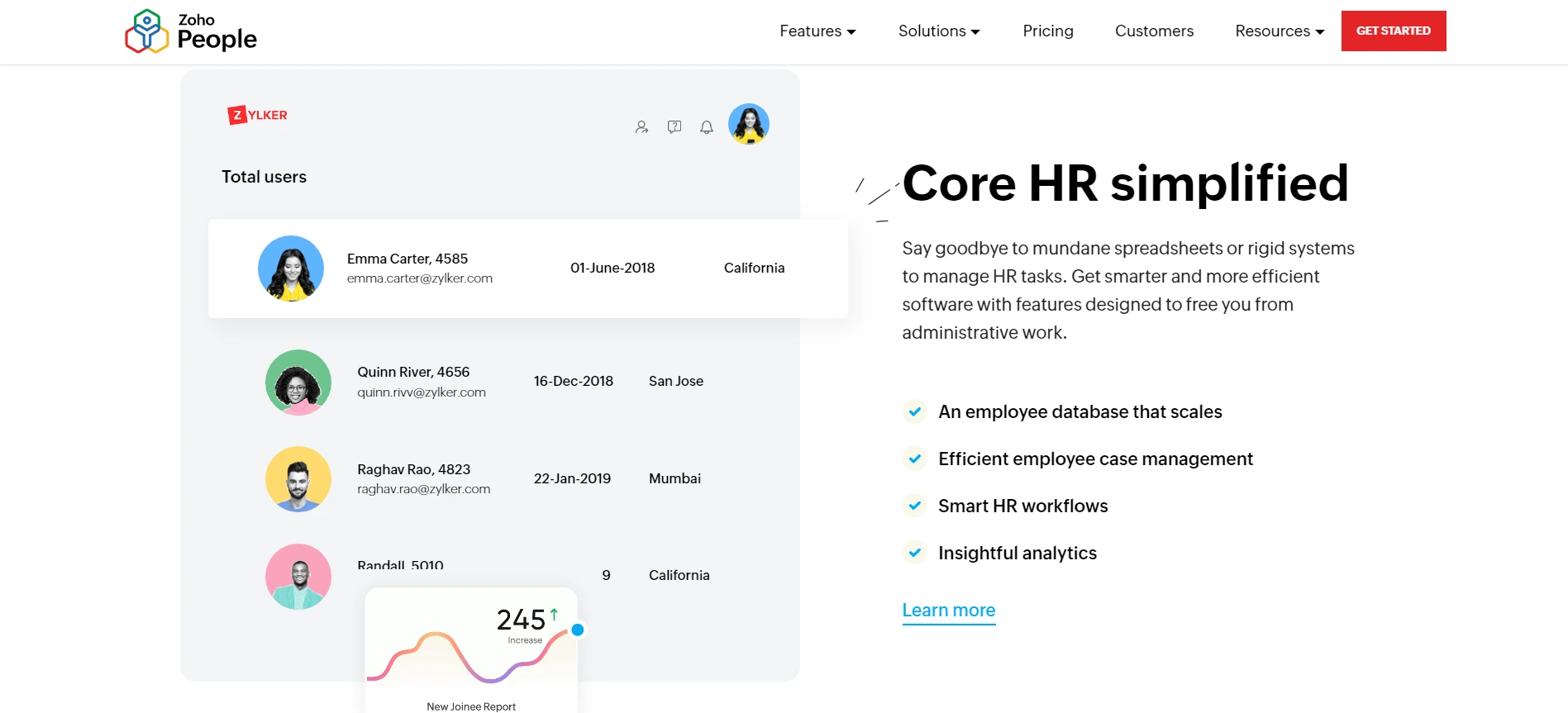
Task: Select Raghav Rao's avatar photo
Action: (298, 479)
